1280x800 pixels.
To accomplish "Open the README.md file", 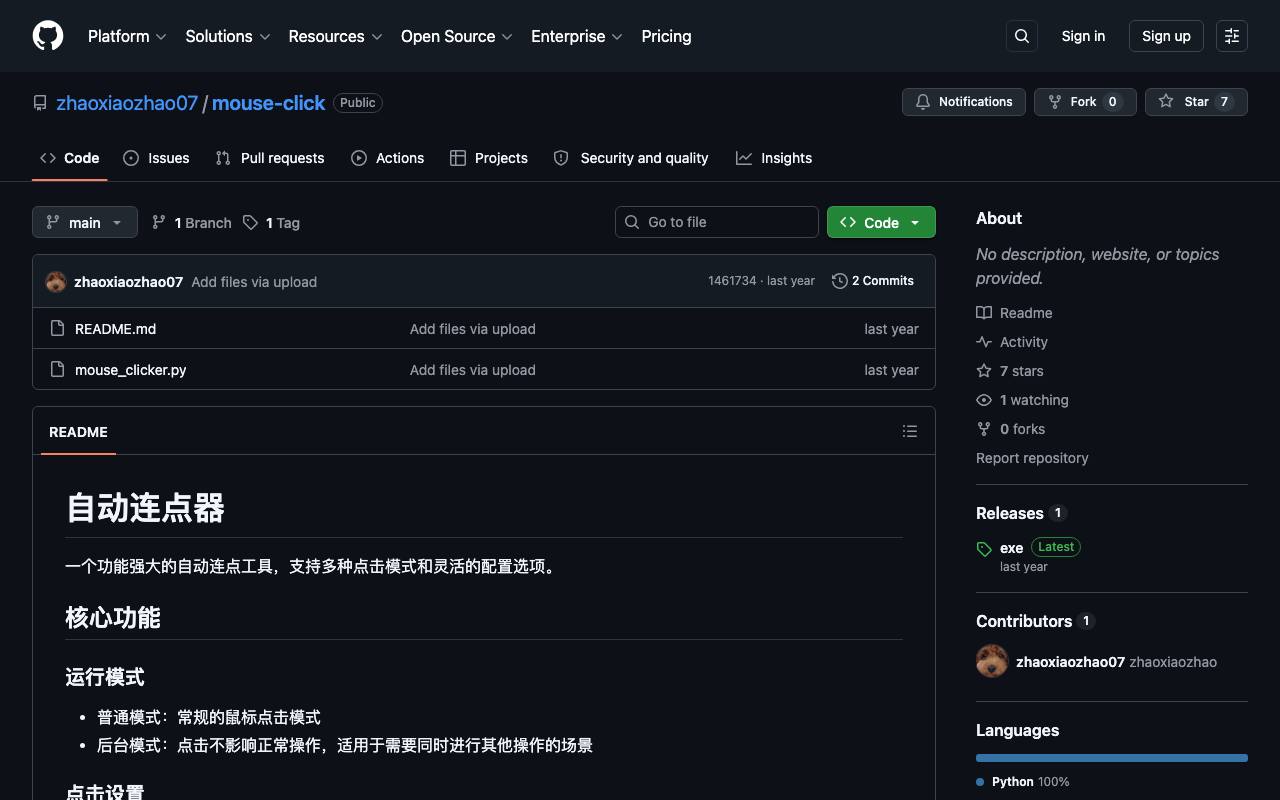I will (x=115, y=329).
